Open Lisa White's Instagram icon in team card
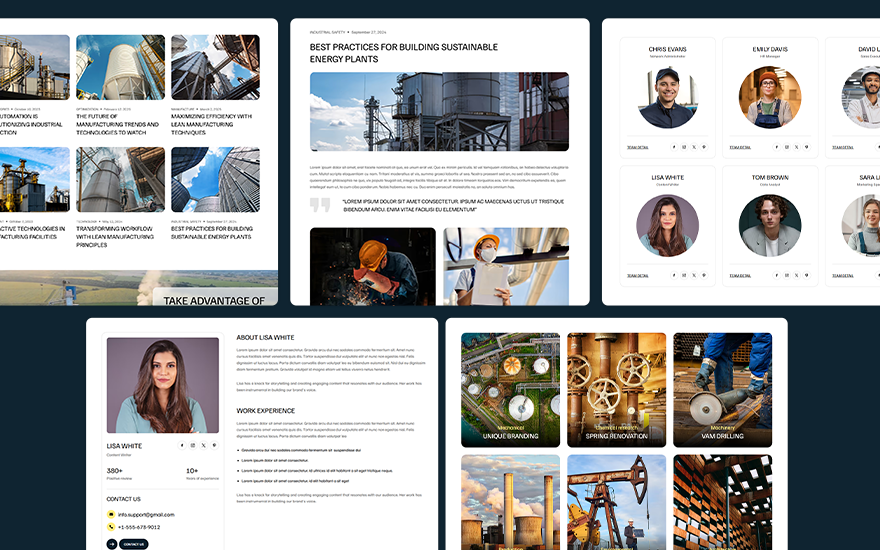The width and height of the screenshot is (880, 550). [684, 276]
